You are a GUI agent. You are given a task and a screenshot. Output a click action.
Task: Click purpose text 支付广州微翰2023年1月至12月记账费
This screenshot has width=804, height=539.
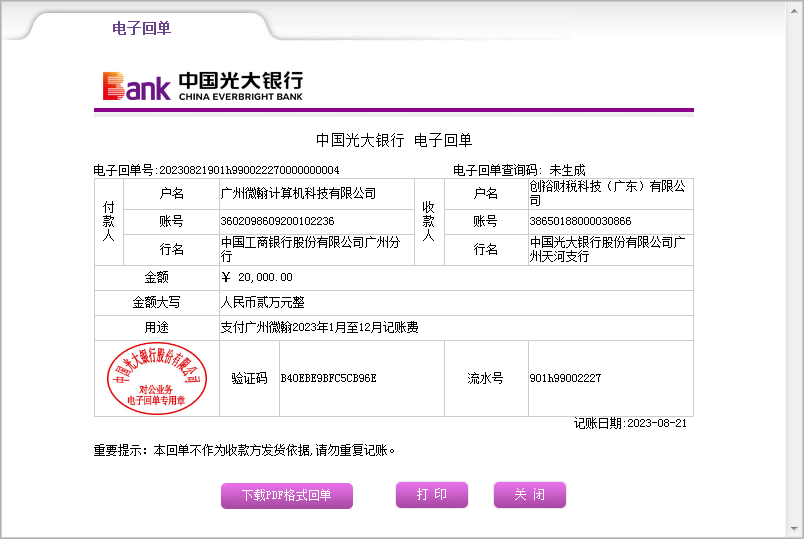coord(319,327)
